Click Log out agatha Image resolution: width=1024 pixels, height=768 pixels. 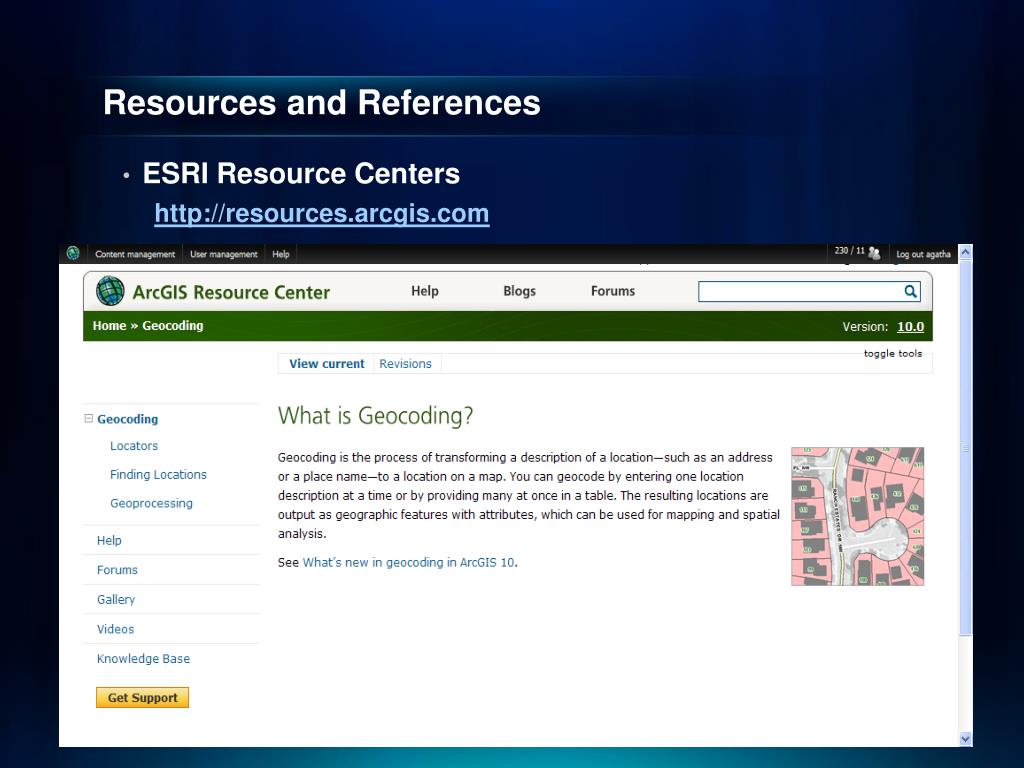[923, 254]
